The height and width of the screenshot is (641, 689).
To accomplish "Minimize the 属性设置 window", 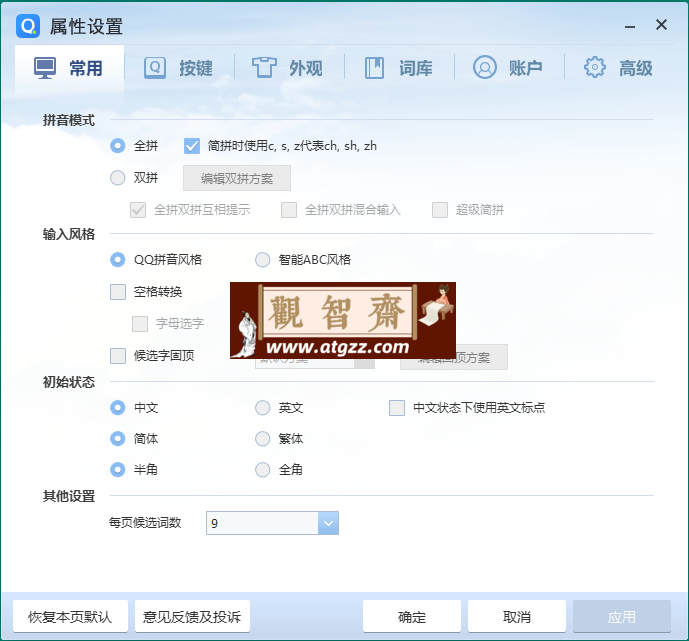I will coord(630,26).
